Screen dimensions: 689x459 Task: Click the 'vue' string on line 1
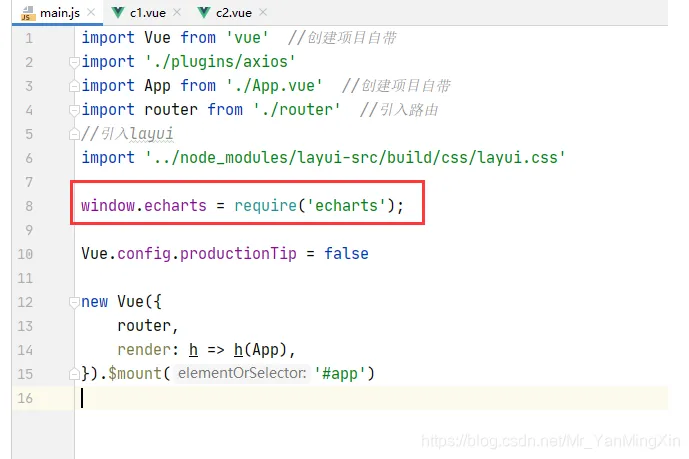pyautogui.click(x=247, y=38)
